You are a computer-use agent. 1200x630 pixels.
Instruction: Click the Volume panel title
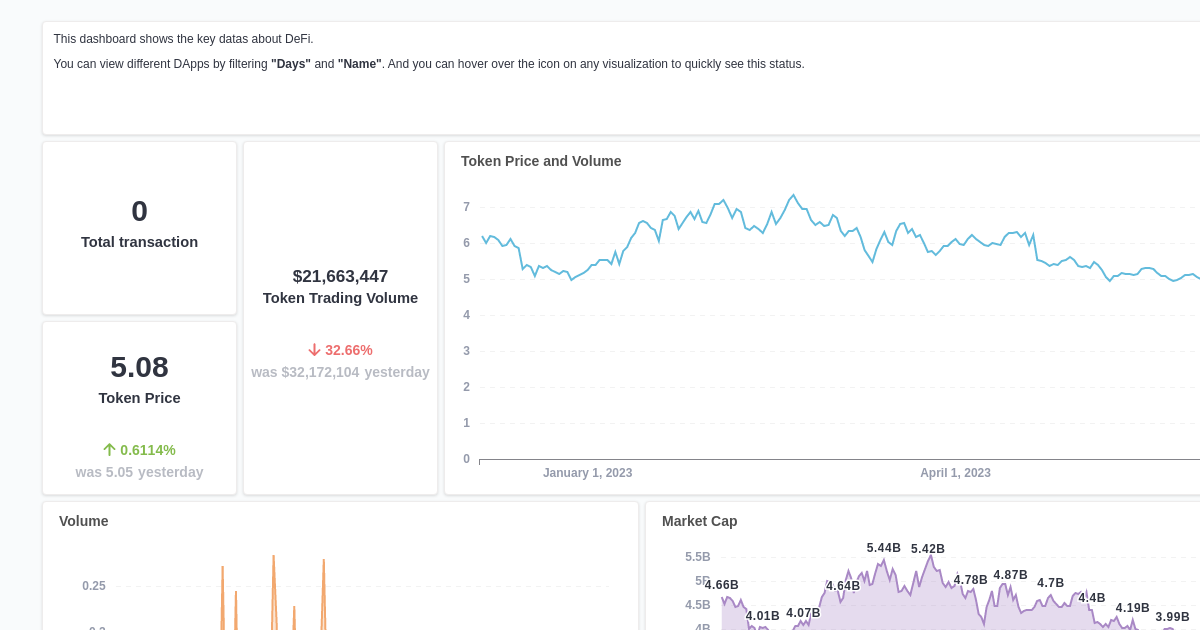click(83, 521)
